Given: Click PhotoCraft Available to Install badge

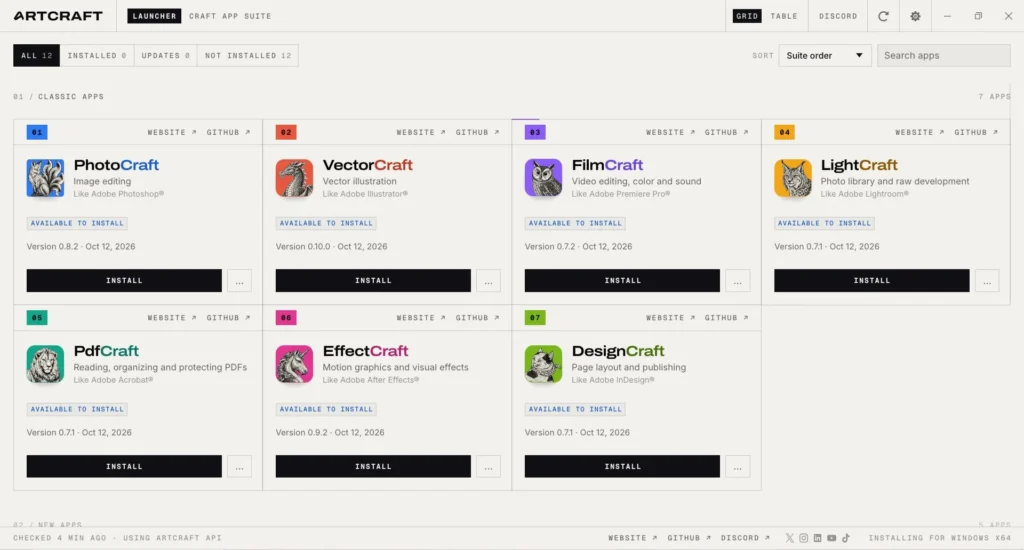Looking at the screenshot, I should tap(77, 223).
